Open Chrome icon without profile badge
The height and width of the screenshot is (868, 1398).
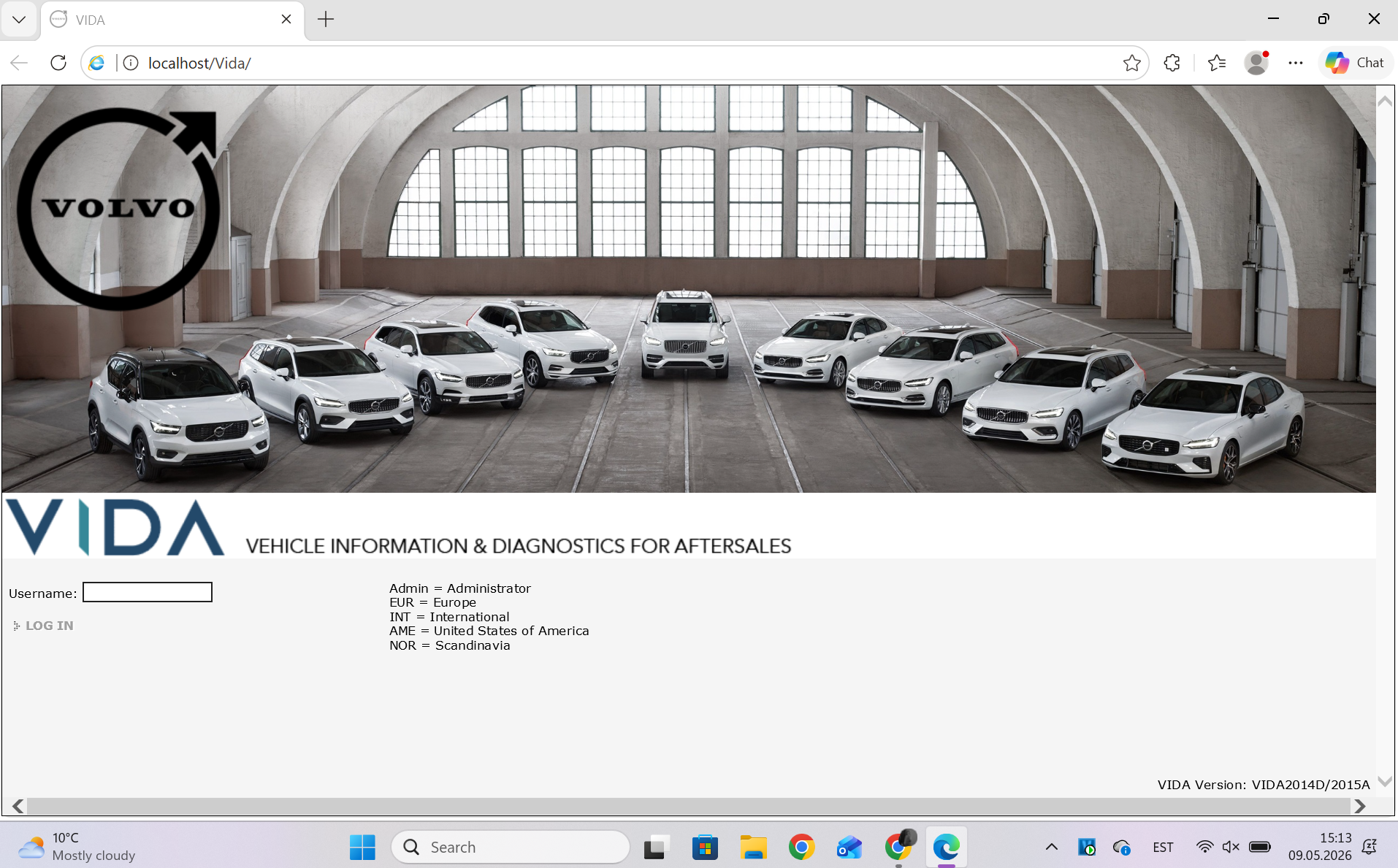[x=801, y=847]
